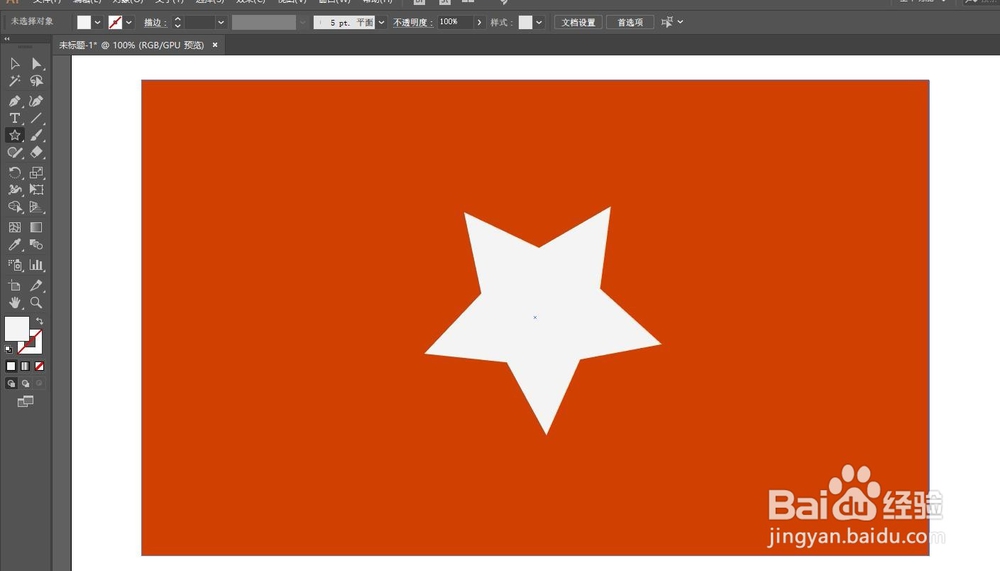The image size is (1000, 571).
Task: Pick the Lasso tool
Action: [36, 81]
